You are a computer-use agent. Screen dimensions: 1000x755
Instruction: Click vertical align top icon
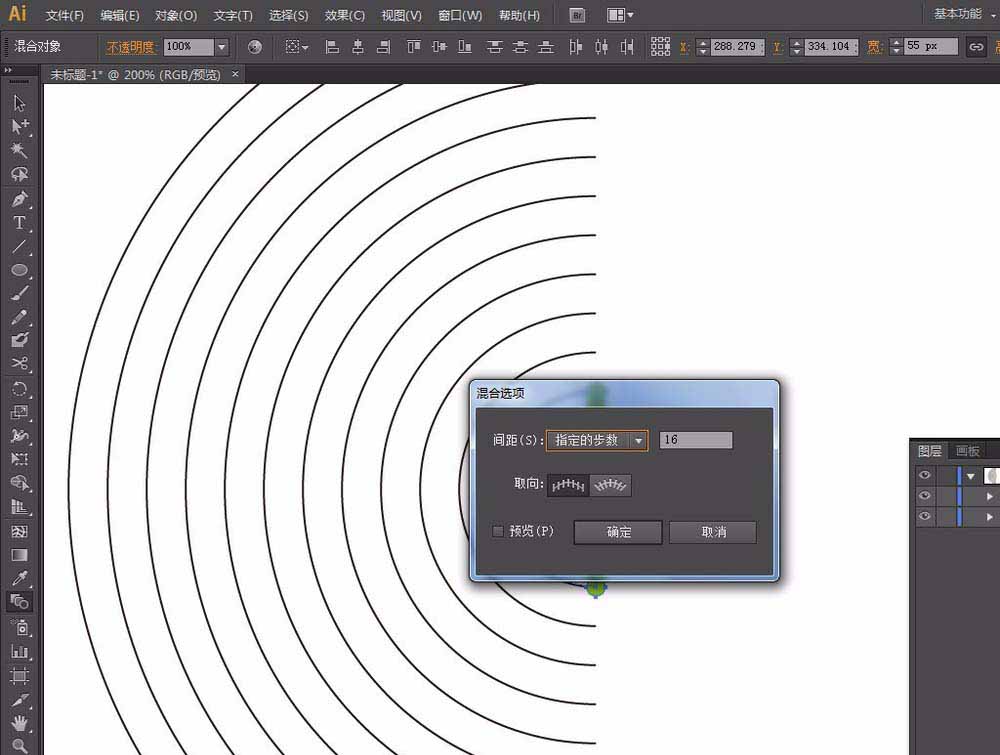point(414,47)
